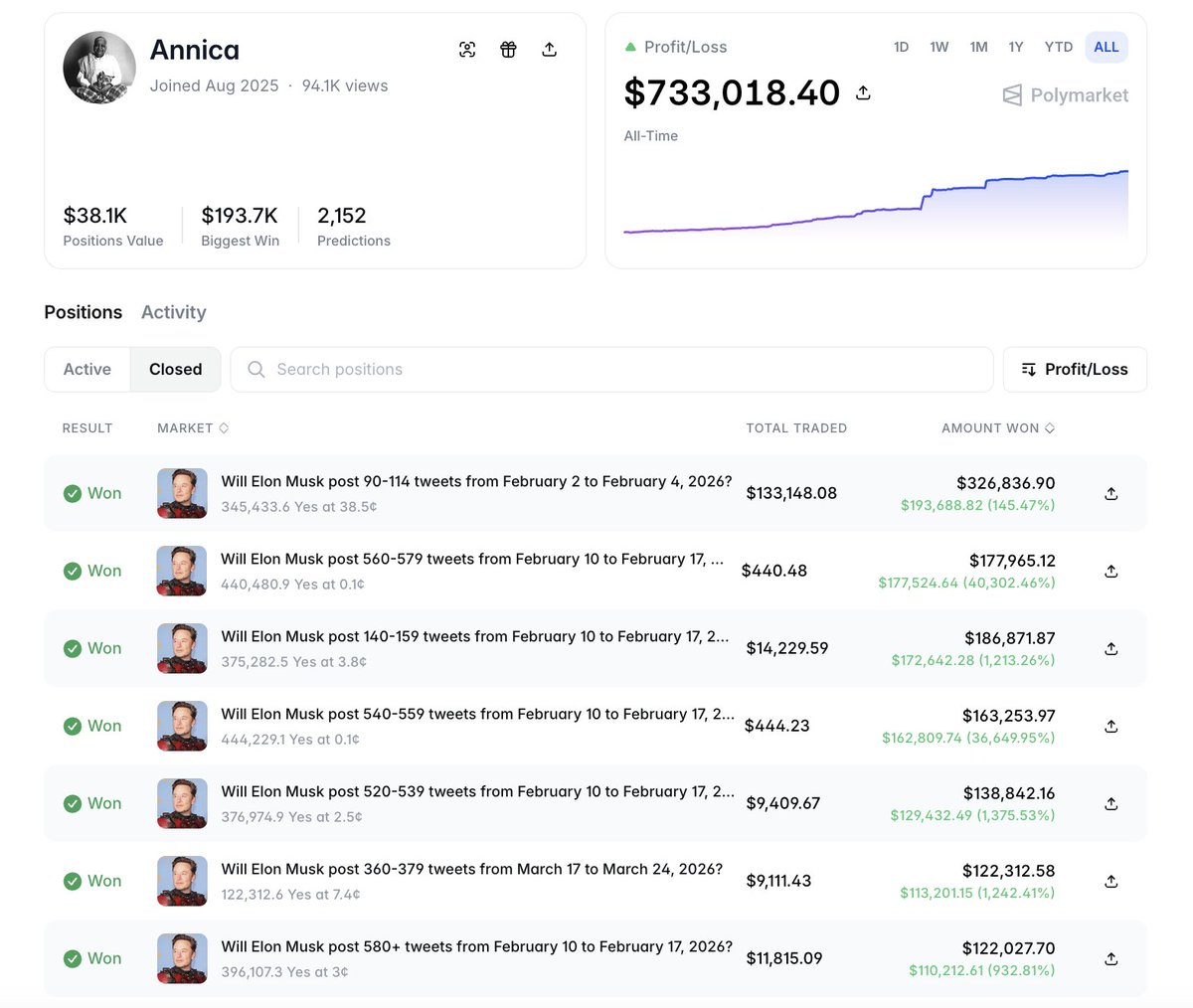Sort by the MARKET column header
This screenshot has width=1193, height=1008.
[x=193, y=427]
